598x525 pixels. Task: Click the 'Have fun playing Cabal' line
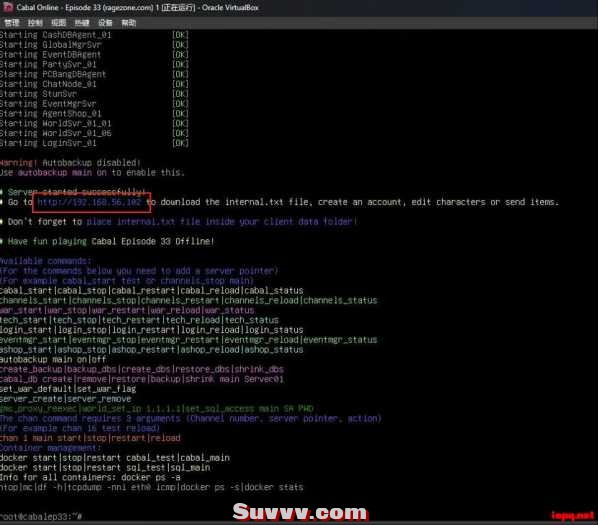pos(108,242)
